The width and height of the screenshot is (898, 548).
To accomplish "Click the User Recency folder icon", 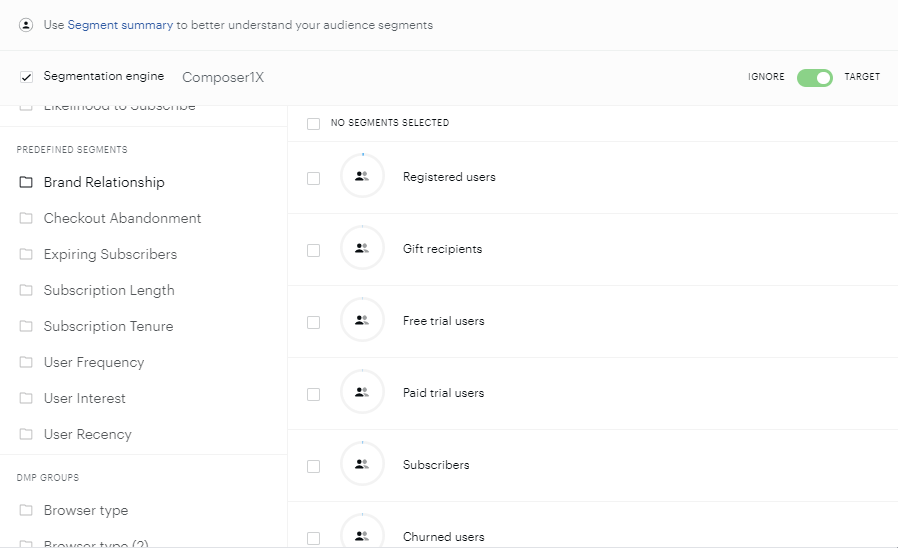I will point(26,434).
